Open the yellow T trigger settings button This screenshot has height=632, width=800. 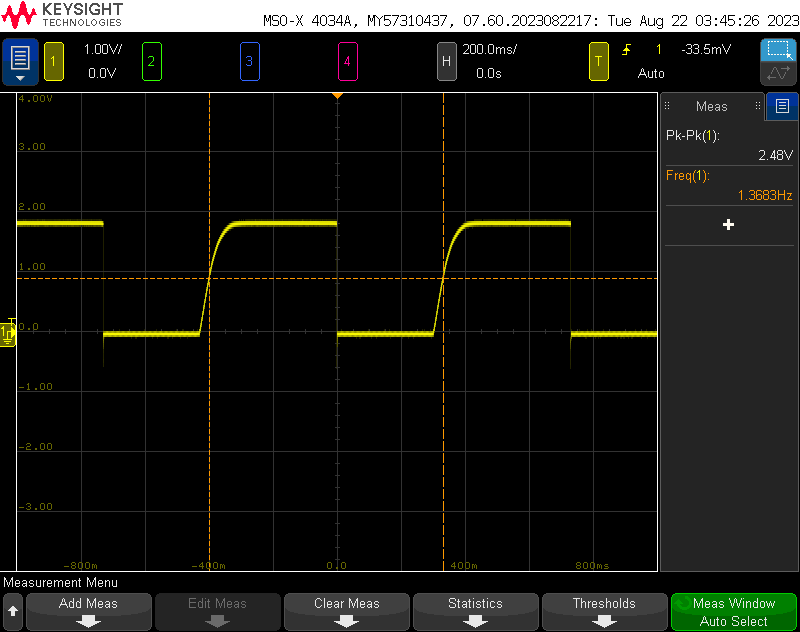(x=599, y=61)
